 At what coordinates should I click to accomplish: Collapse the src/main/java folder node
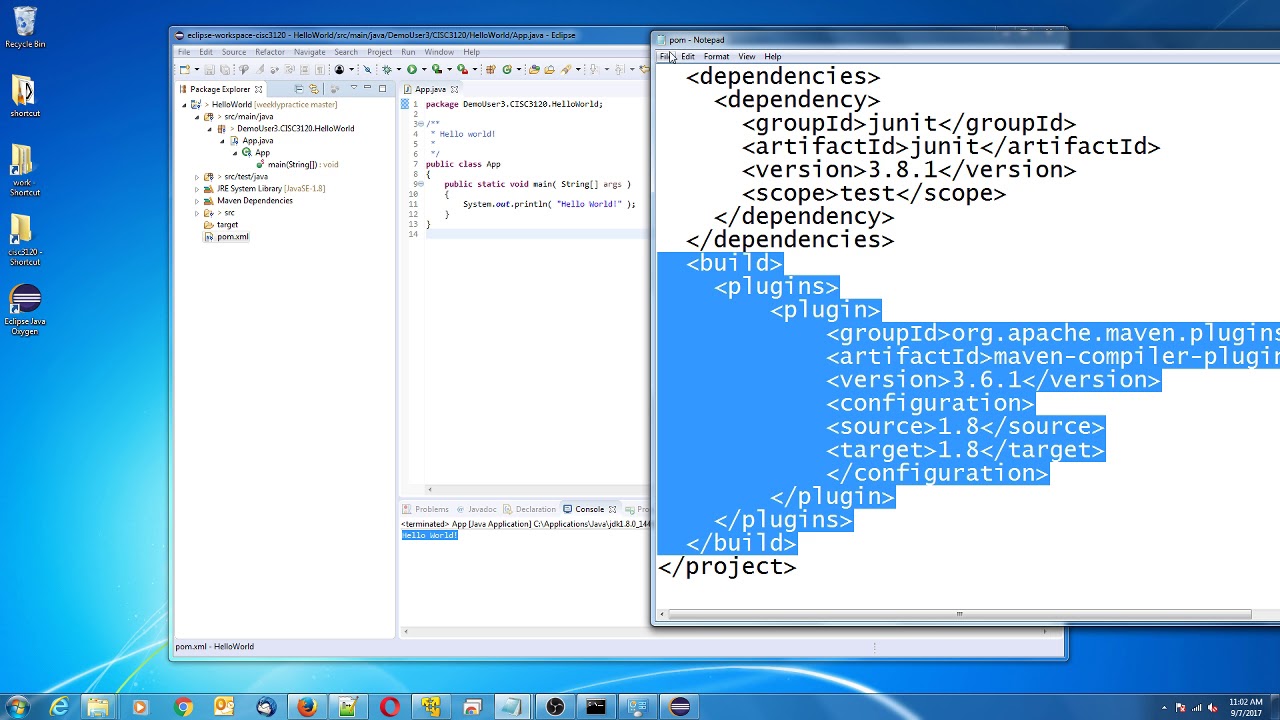point(197,116)
